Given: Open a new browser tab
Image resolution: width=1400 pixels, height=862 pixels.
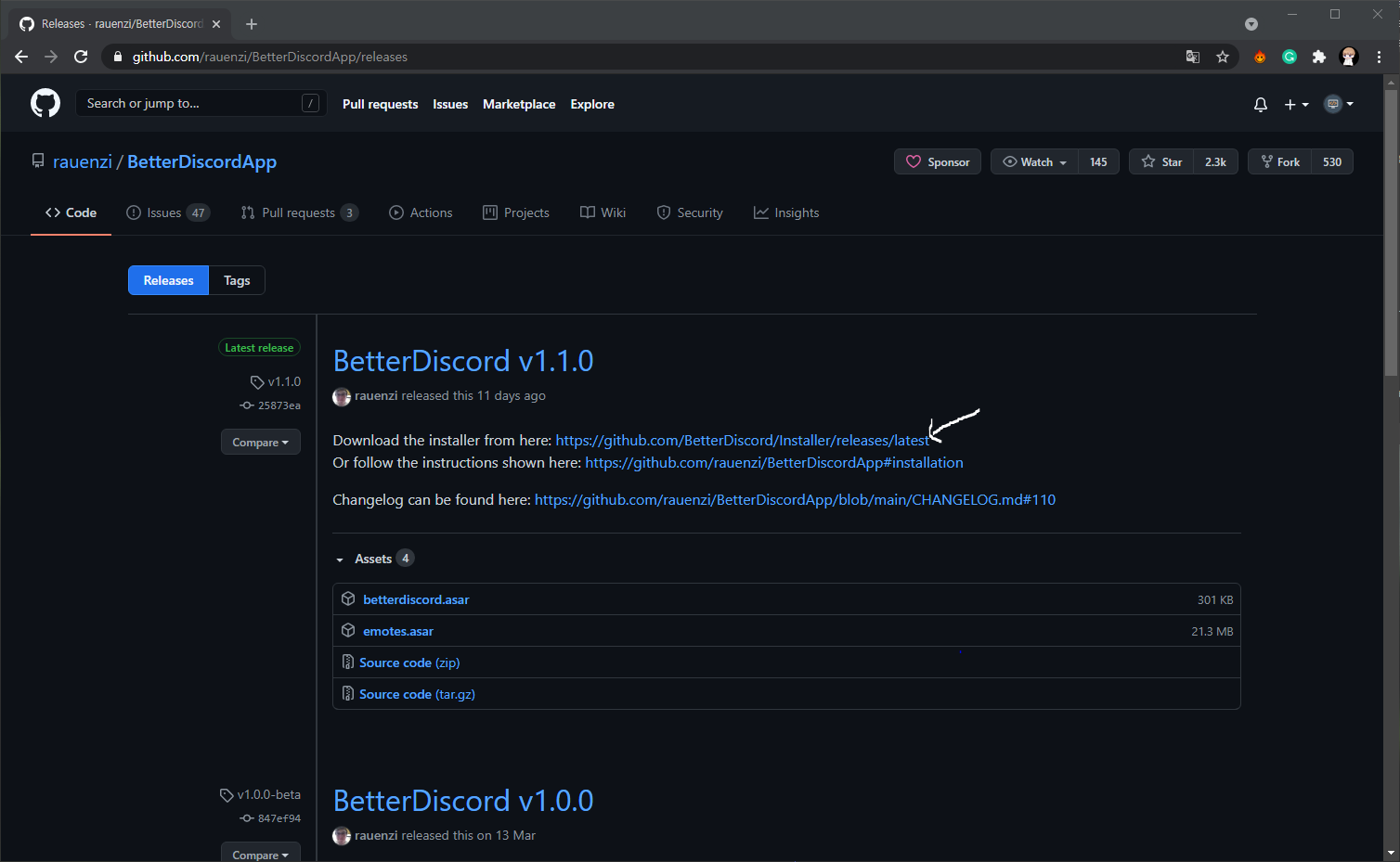Looking at the screenshot, I should pyautogui.click(x=252, y=24).
